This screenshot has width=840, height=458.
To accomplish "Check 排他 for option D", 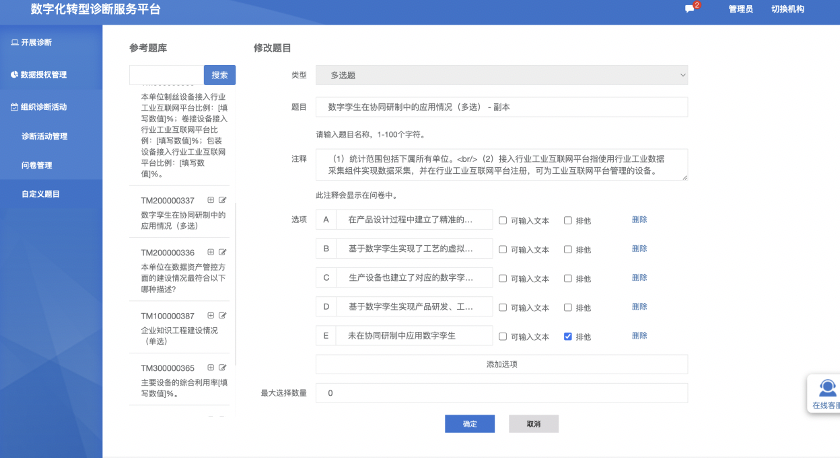I will [x=568, y=307].
